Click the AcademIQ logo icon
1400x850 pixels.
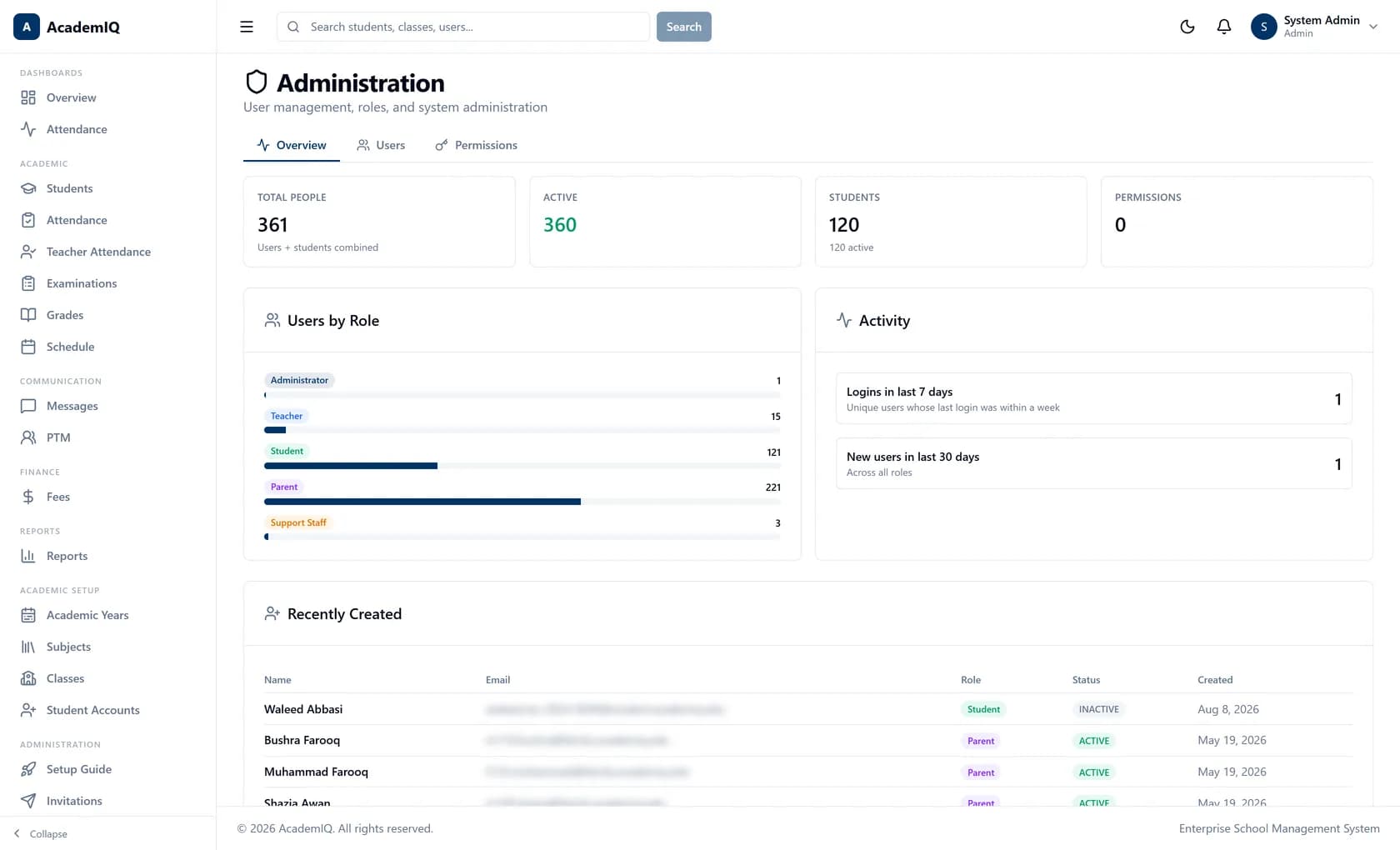[27, 27]
